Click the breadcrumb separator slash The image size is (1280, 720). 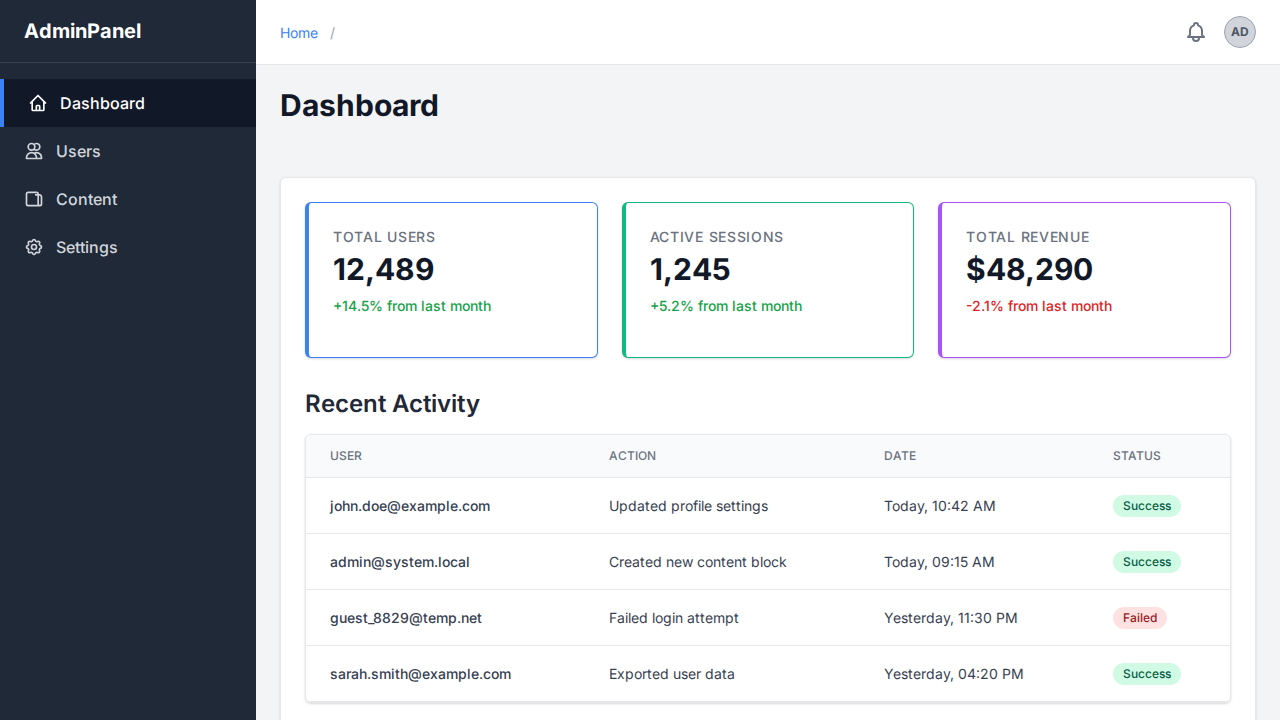(332, 32)
